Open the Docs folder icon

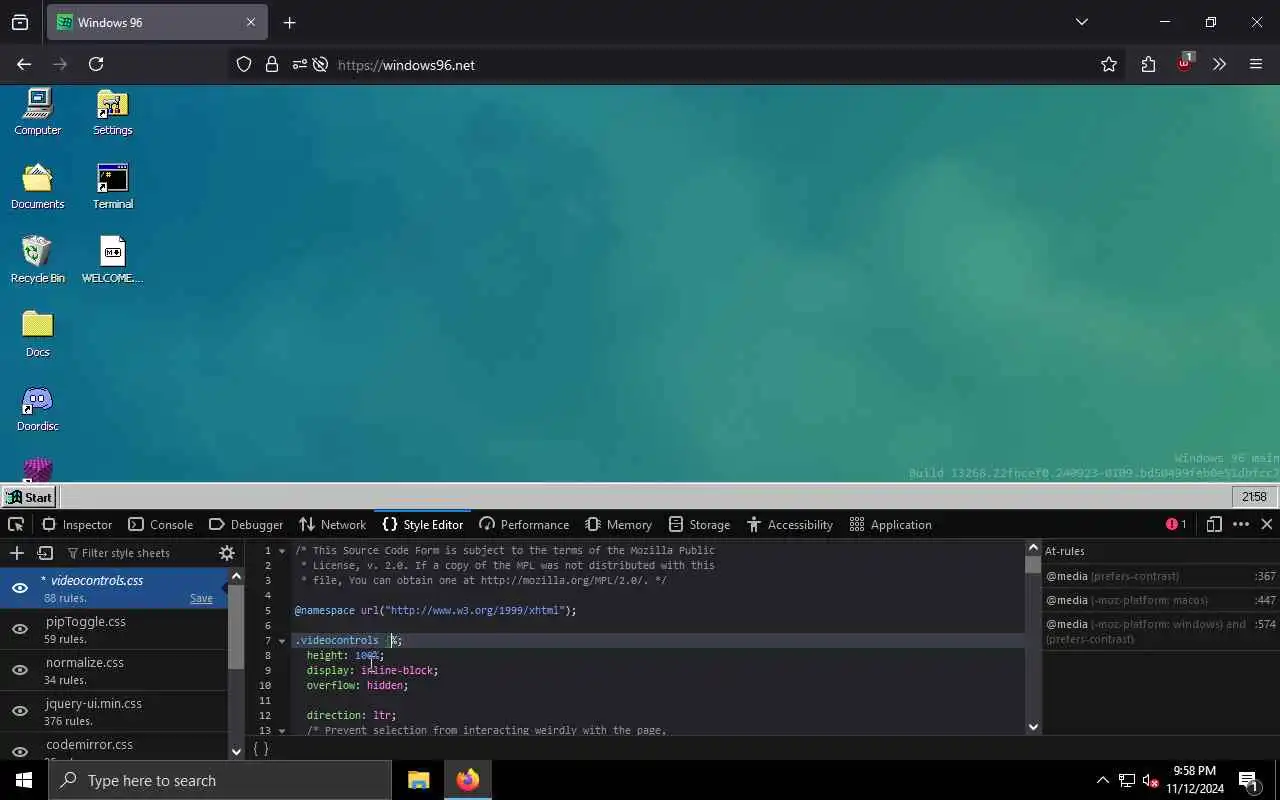coord(38,334)
